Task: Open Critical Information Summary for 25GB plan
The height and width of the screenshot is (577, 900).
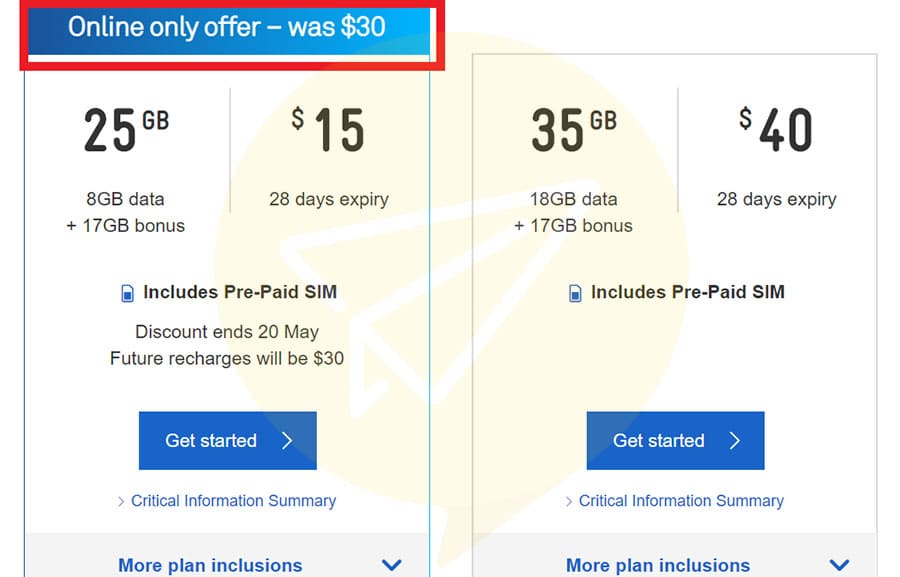Action: [233, 501]
